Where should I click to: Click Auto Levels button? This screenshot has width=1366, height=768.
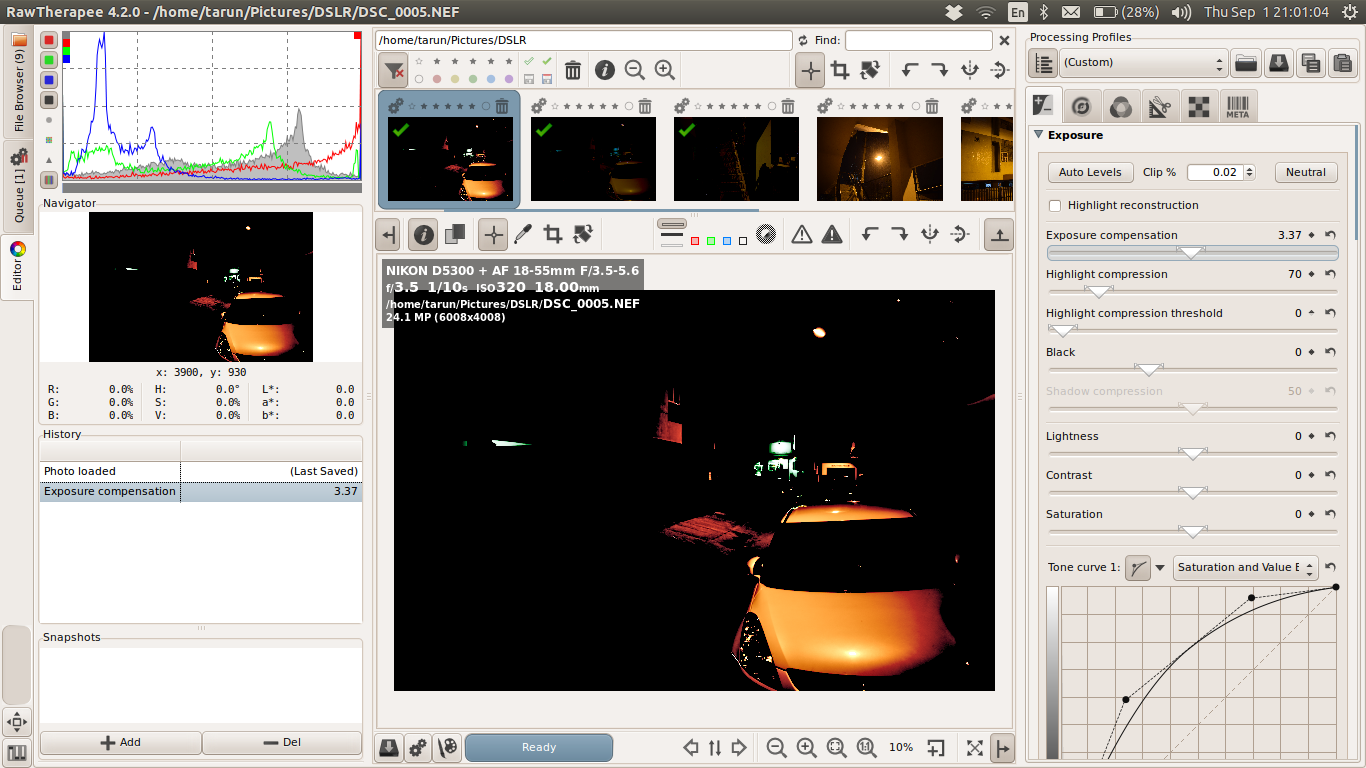1090,172
